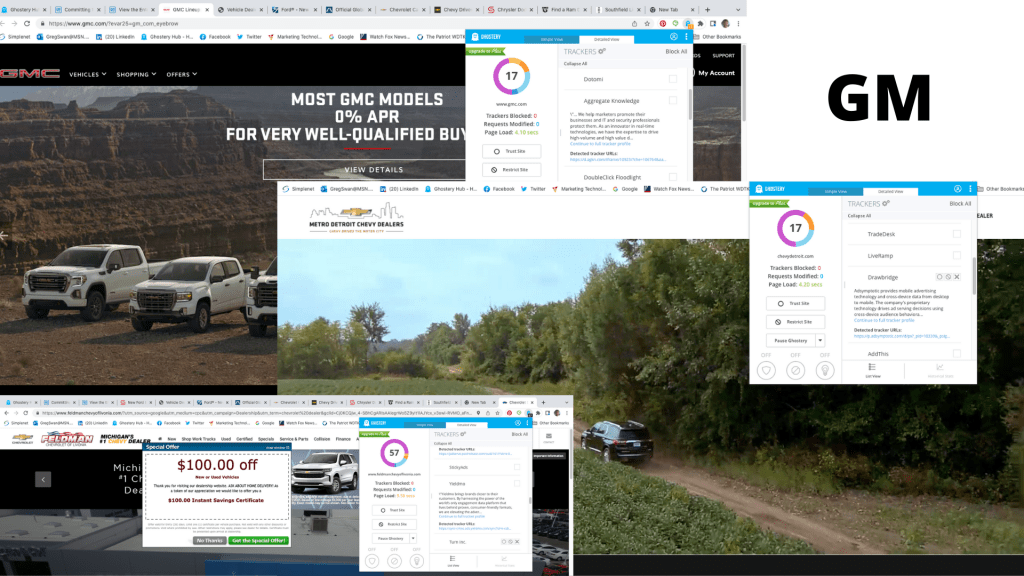Open List View in chevydetroit Ghostery panel
The image size is (1024, 576).
(x=872, y=370)
